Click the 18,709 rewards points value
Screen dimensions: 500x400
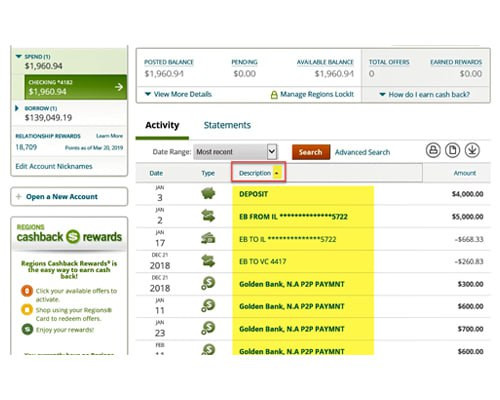tap(26, 147)
